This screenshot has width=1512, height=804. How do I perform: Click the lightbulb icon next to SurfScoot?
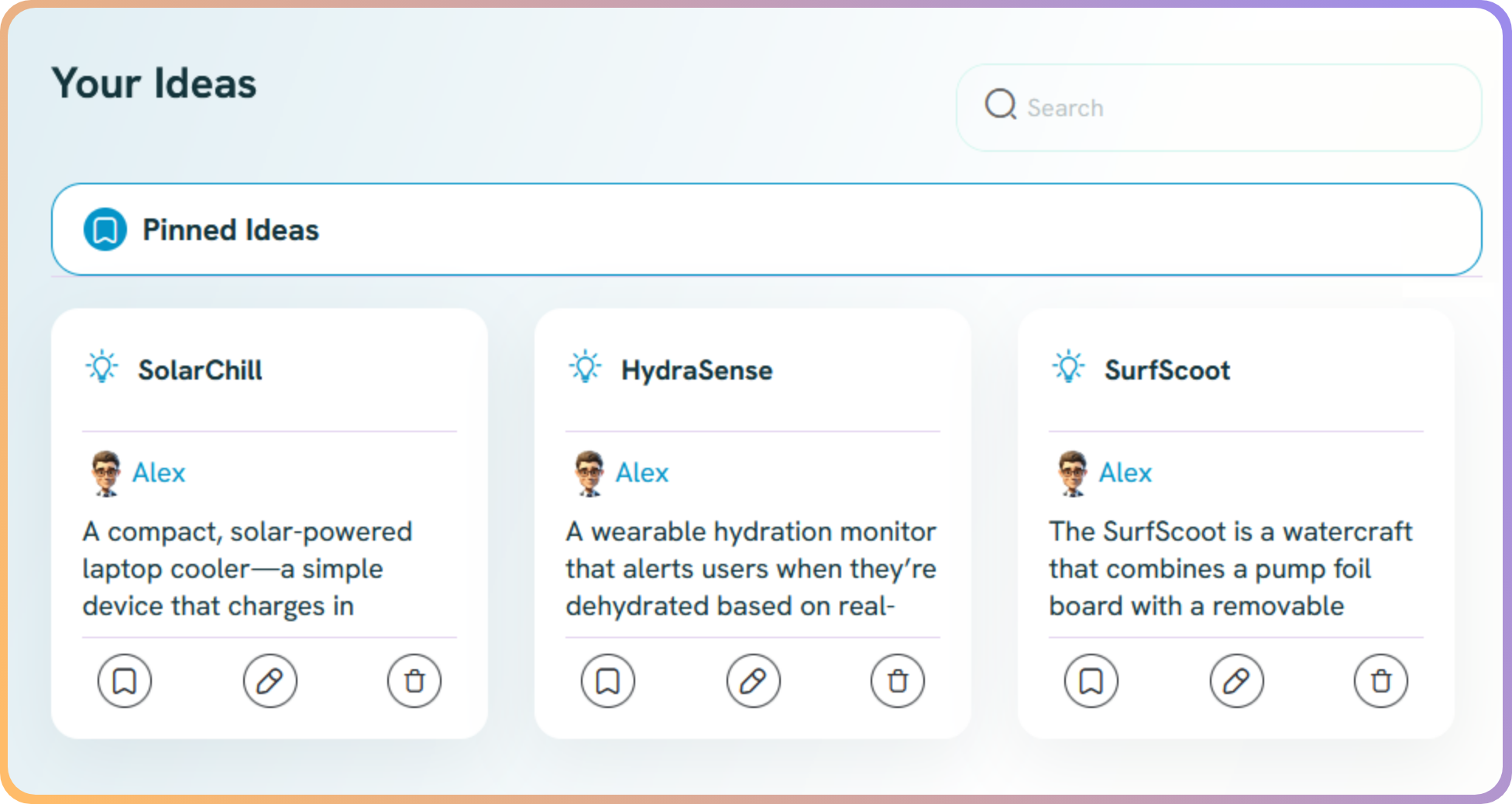coord(1069,367)
